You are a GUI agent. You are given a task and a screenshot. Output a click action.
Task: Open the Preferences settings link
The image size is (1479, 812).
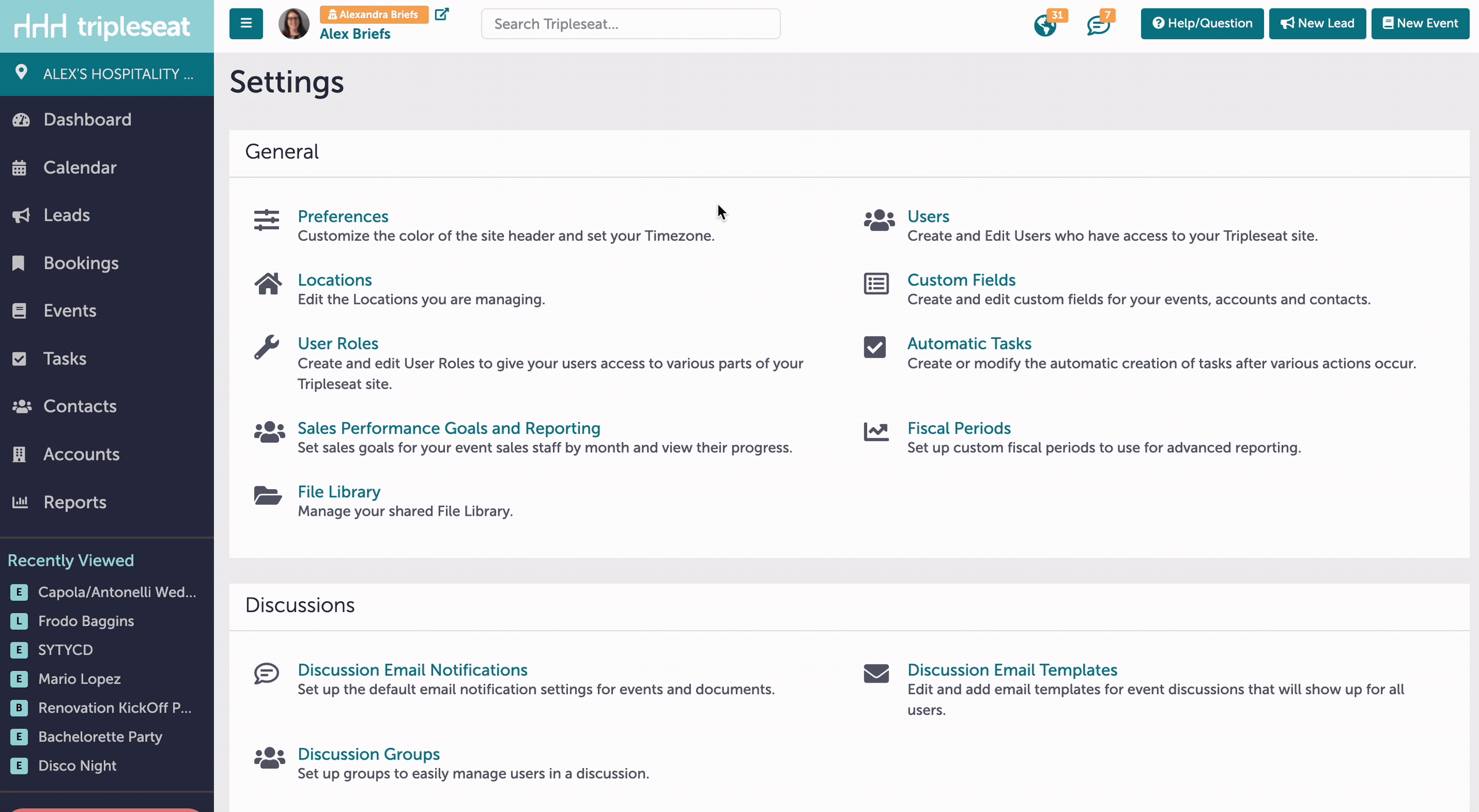343,216
